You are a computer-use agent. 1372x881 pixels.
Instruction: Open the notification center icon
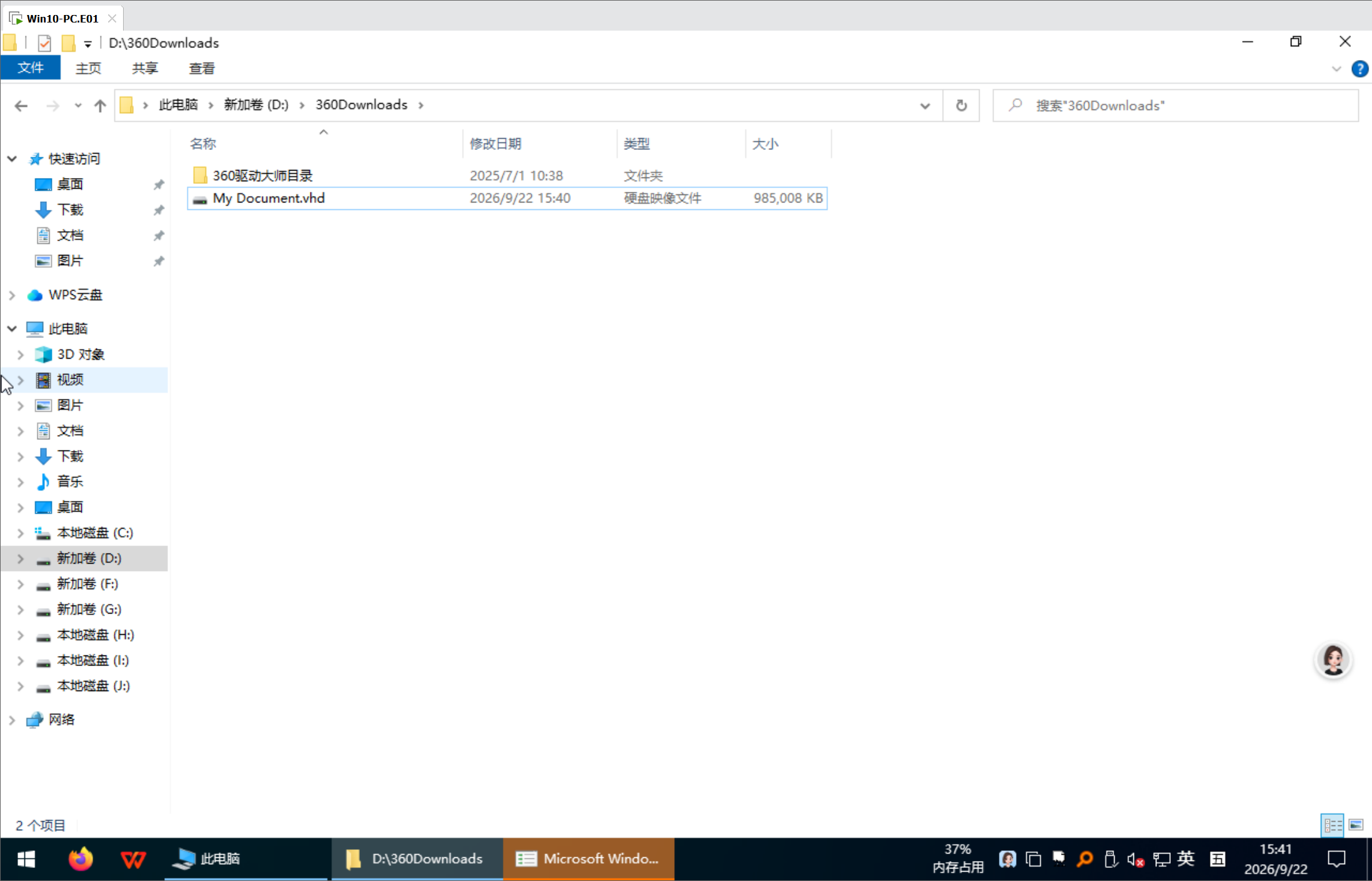pos(1336,859)
